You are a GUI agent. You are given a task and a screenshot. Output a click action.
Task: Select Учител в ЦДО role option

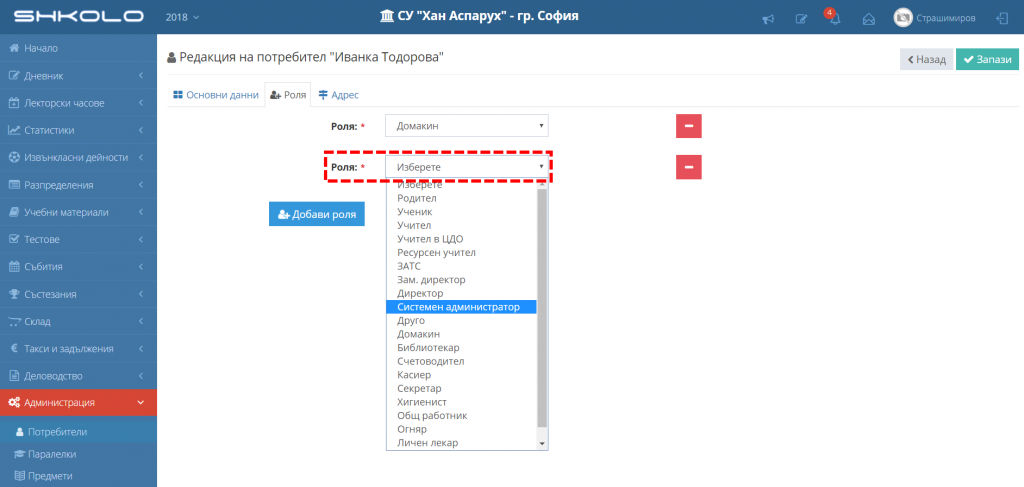pos(461,238)
